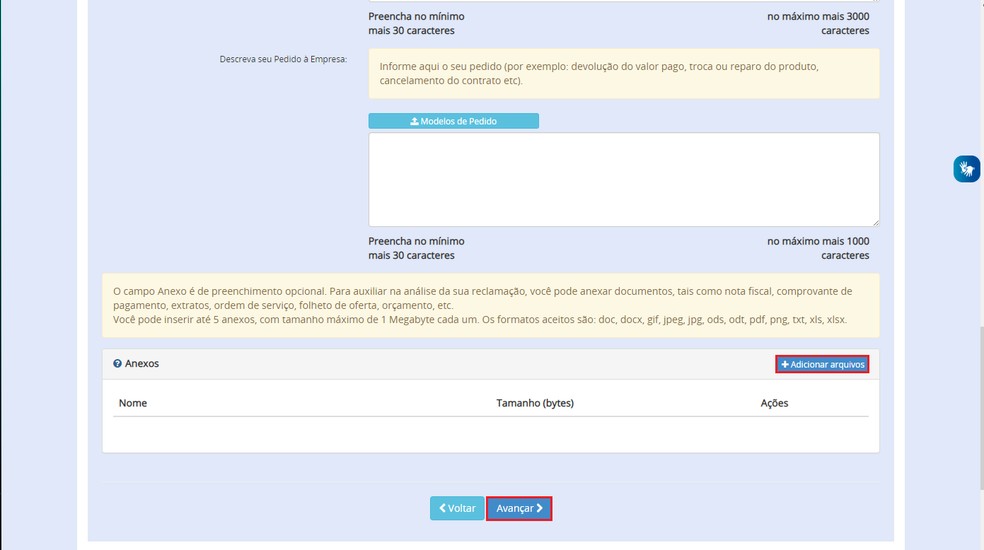The height and width of the screenshot is (550, 984).
Task: Click the Anexos section title
Action: tap(142, 364)
